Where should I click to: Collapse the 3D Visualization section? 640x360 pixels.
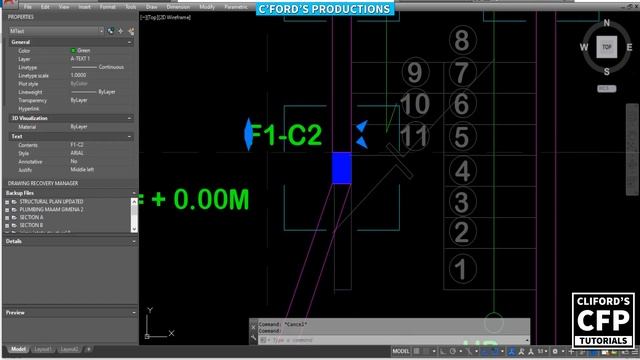point(129,118)
